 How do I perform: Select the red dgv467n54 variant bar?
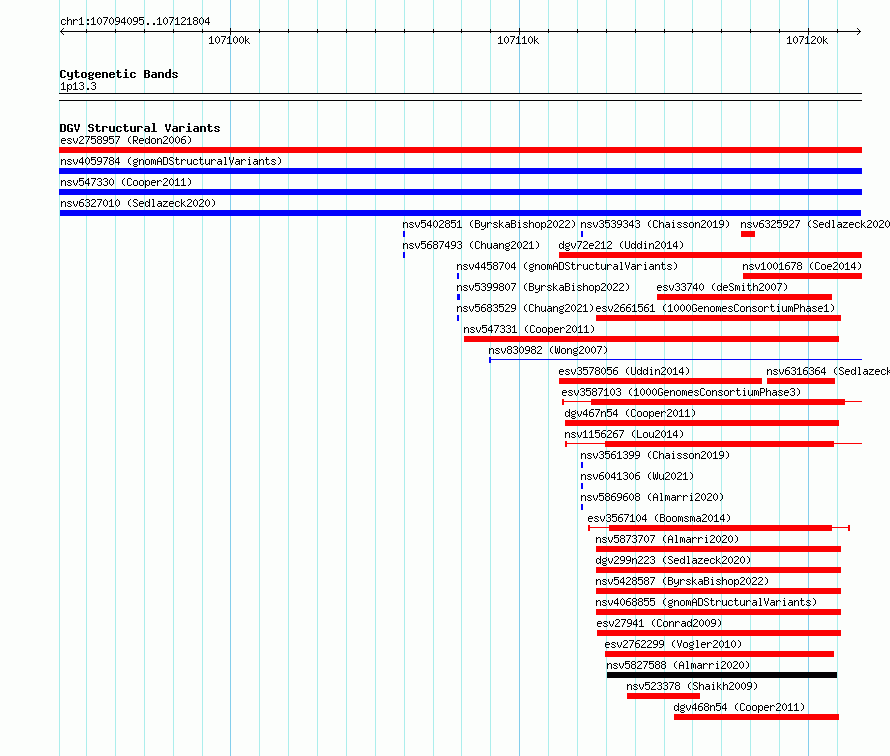[702, 423]
